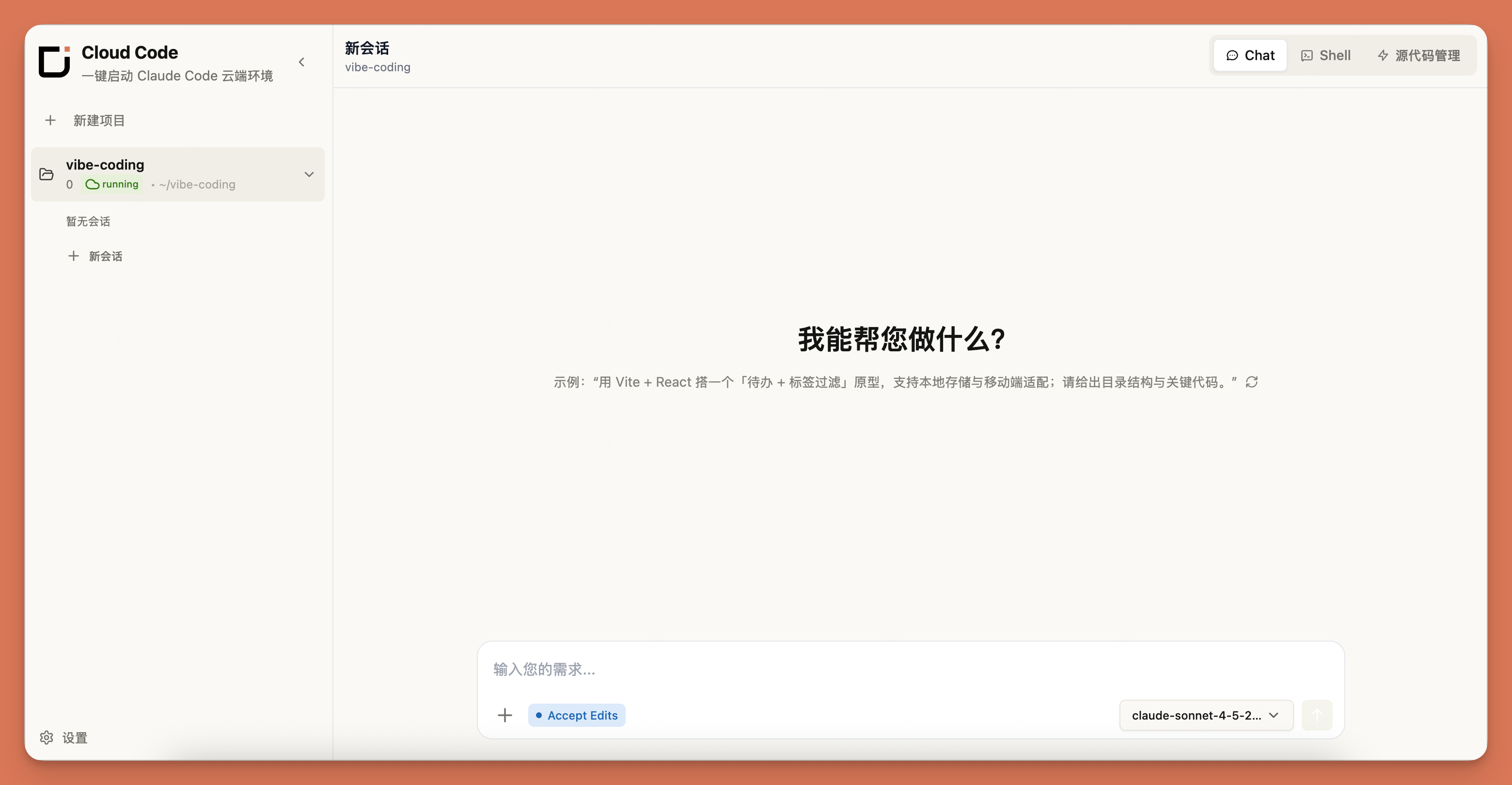Send the message with the up arrow icon
This screenshot has height=785, width=1512.
(x=1317, y=715)
